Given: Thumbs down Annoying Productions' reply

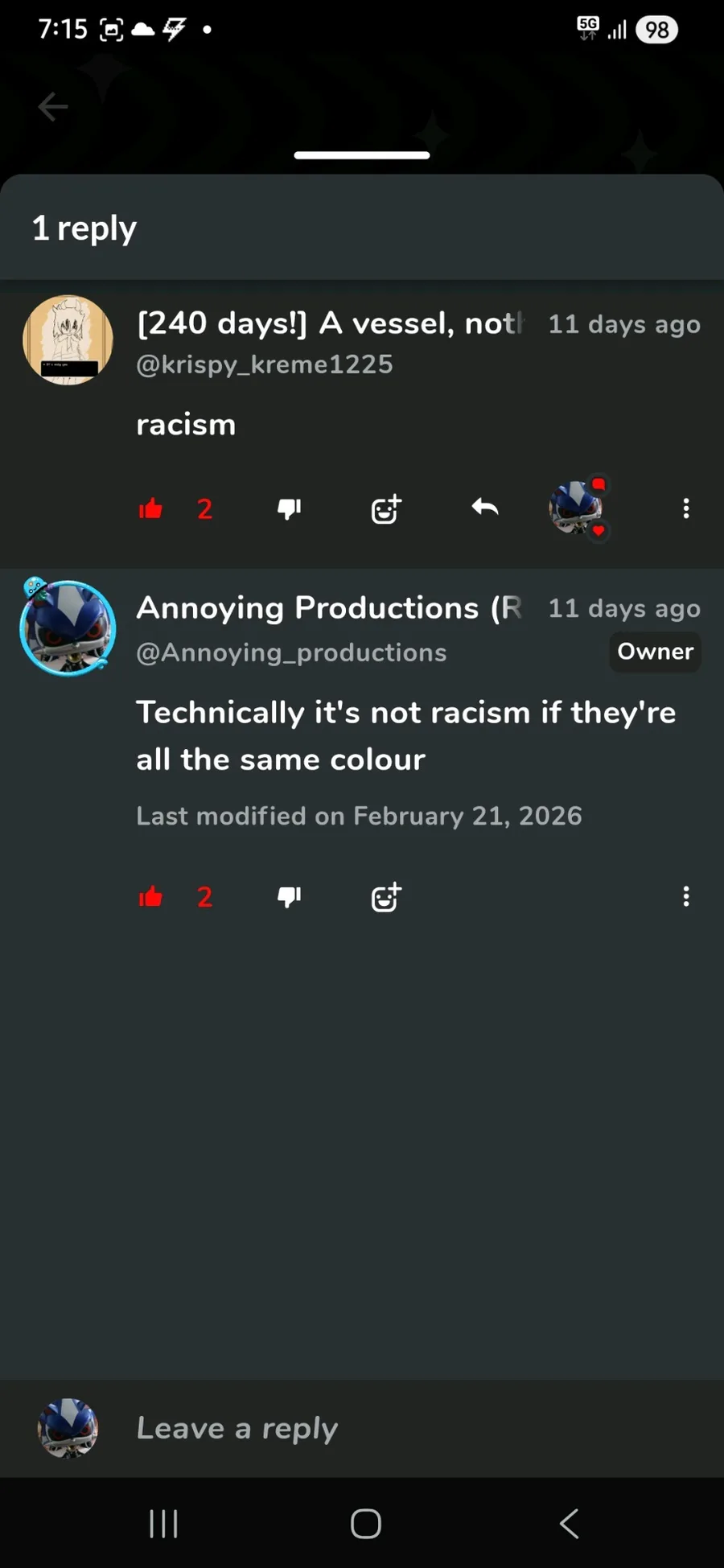Looking at the screenshot, I should click(x=289, y=896).
